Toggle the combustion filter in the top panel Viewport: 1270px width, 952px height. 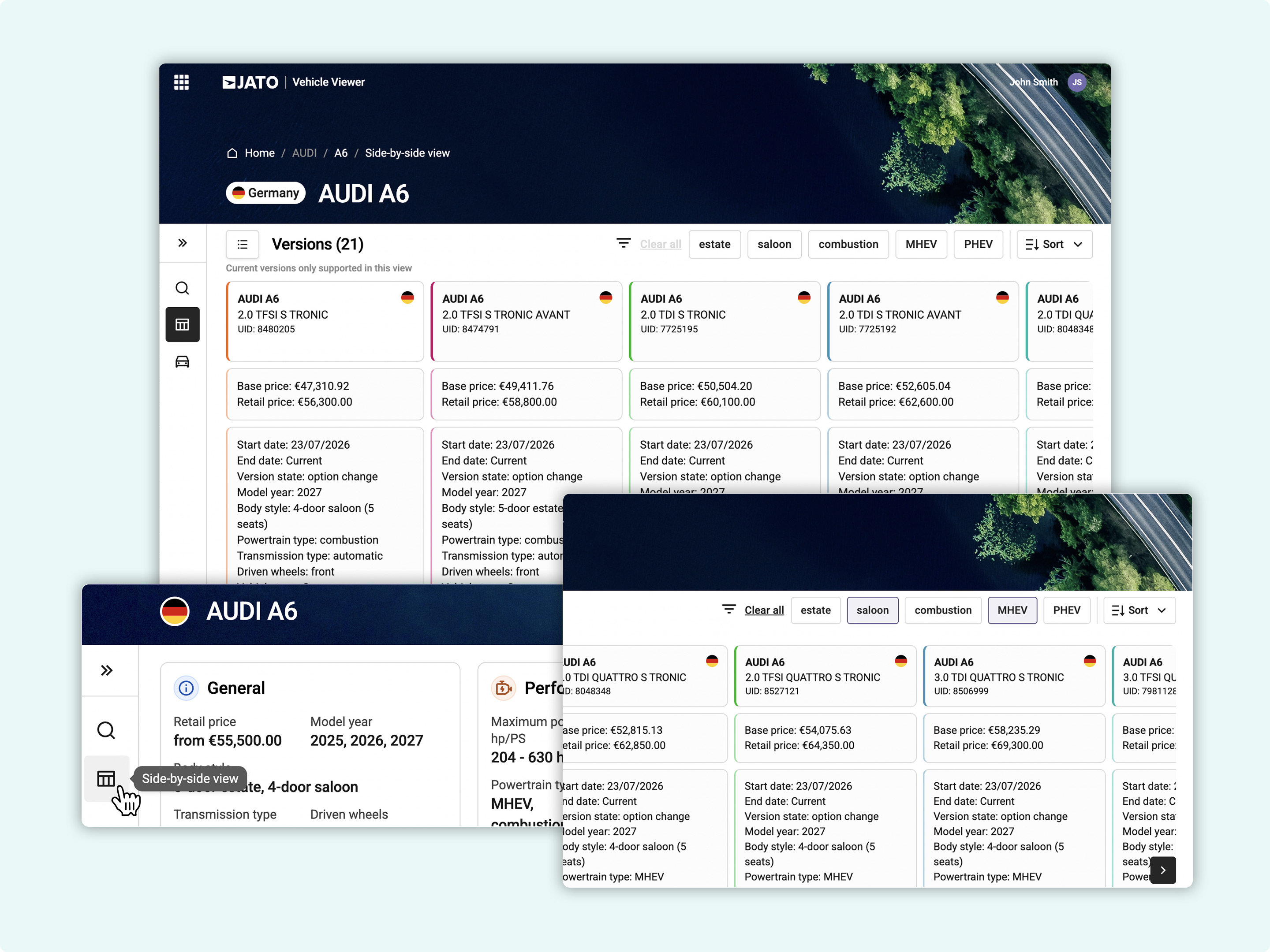[x=848, y=245]
